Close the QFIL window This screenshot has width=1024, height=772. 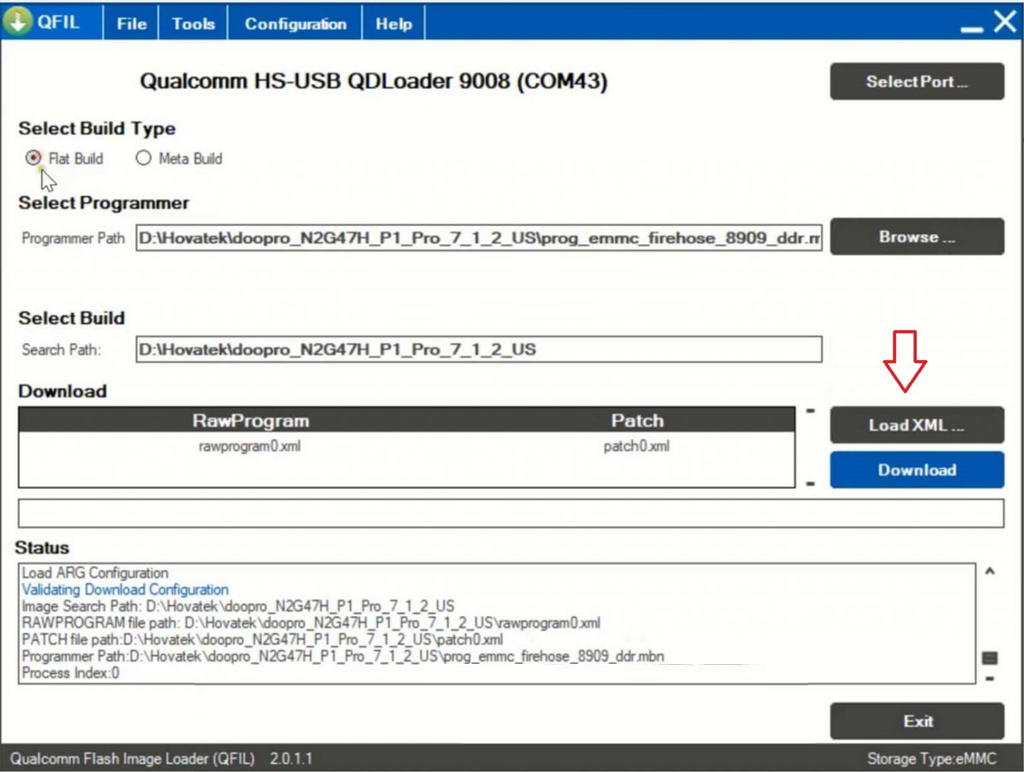(1004, 22)
